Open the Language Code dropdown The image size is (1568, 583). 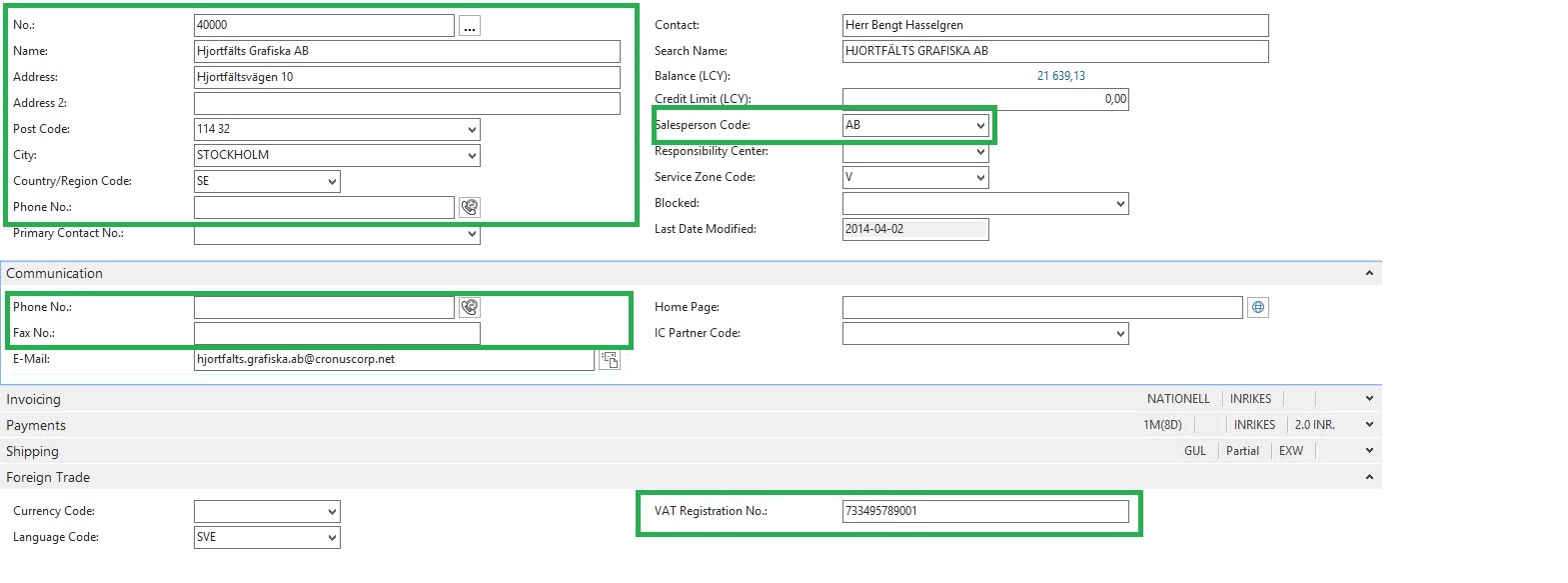point(332,537)
